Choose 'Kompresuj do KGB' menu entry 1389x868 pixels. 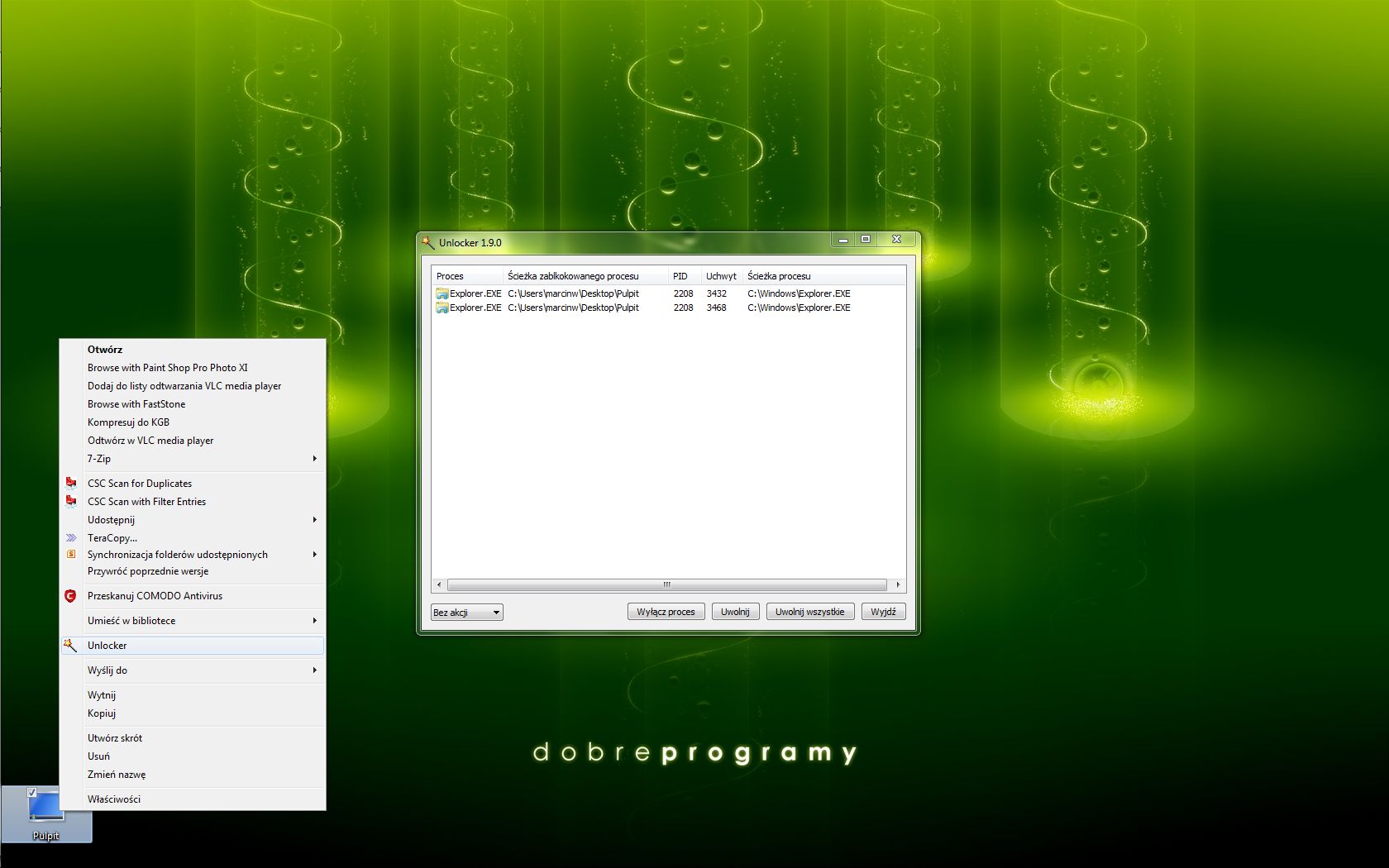pyautogui.click(x=193, y=422)
